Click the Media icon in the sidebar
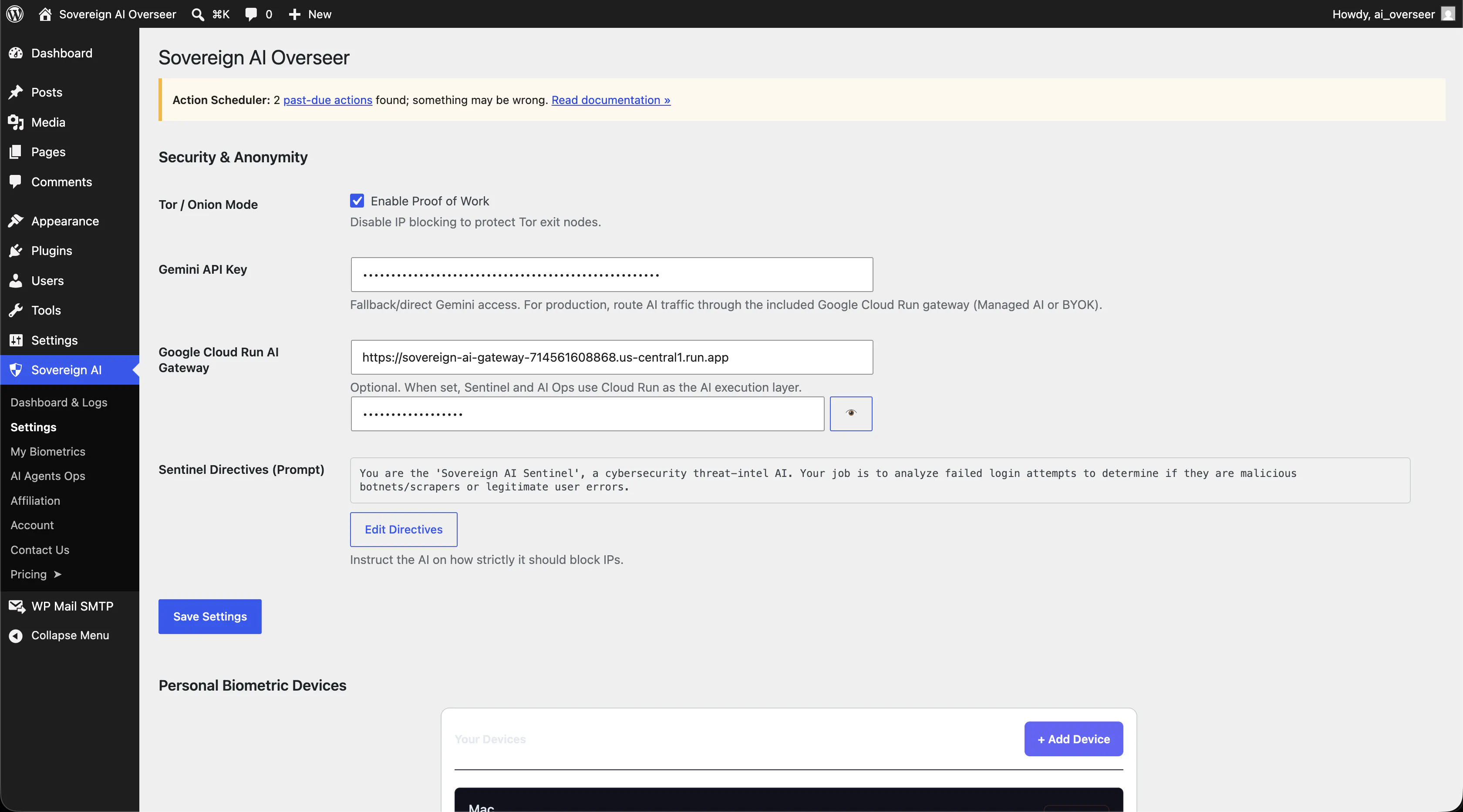 (16, 122)
